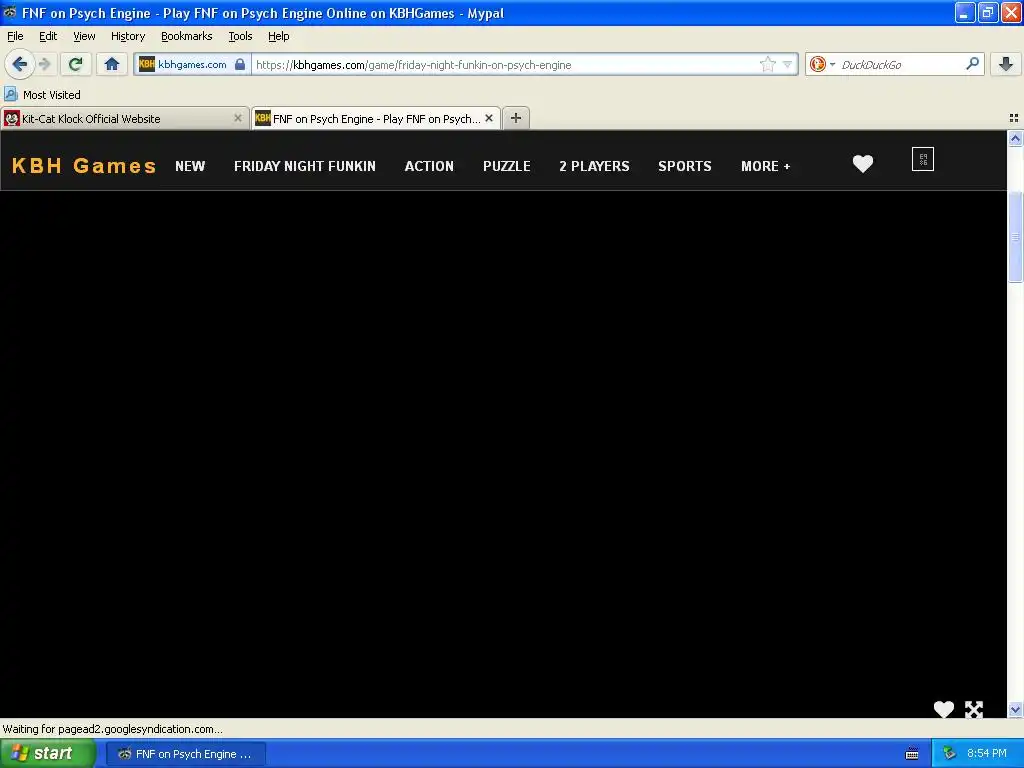
Task: Click the Forward navigation arrow
Action: [x=45, y=64]
